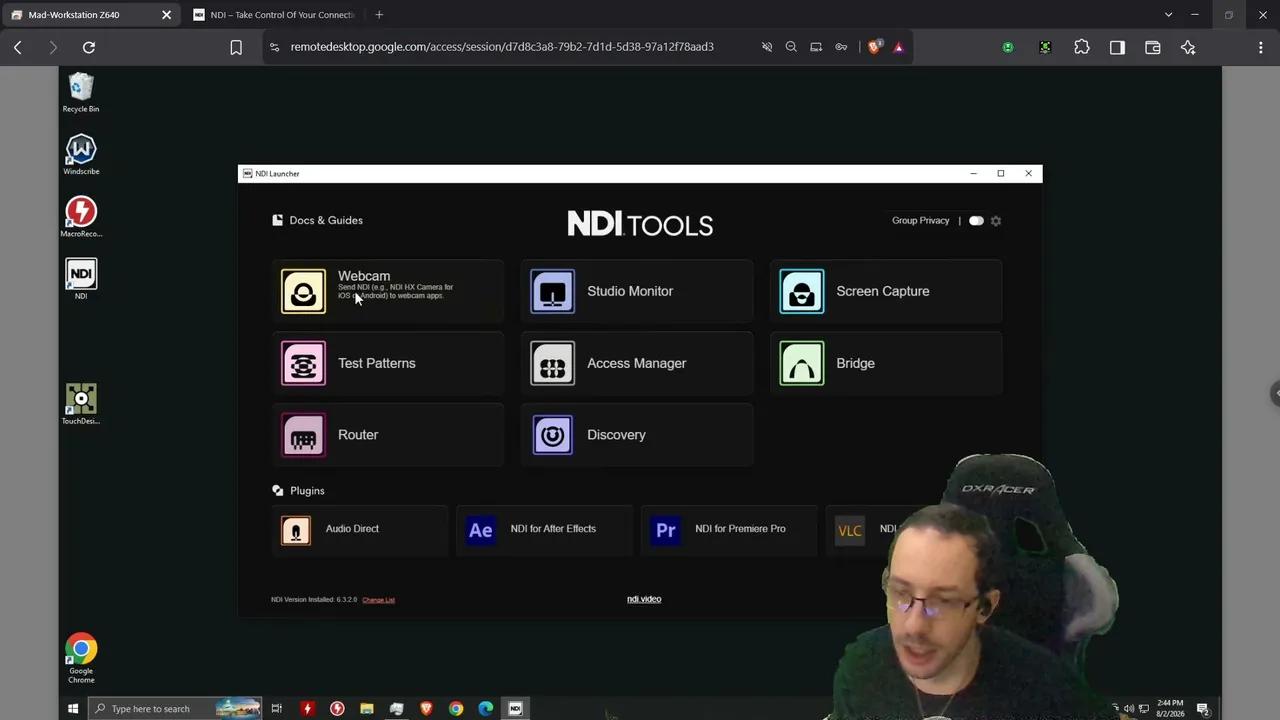Maximize the NDI Launcher window
This screenshot has width=1280, height=720.
click(x=1000, y=174)
